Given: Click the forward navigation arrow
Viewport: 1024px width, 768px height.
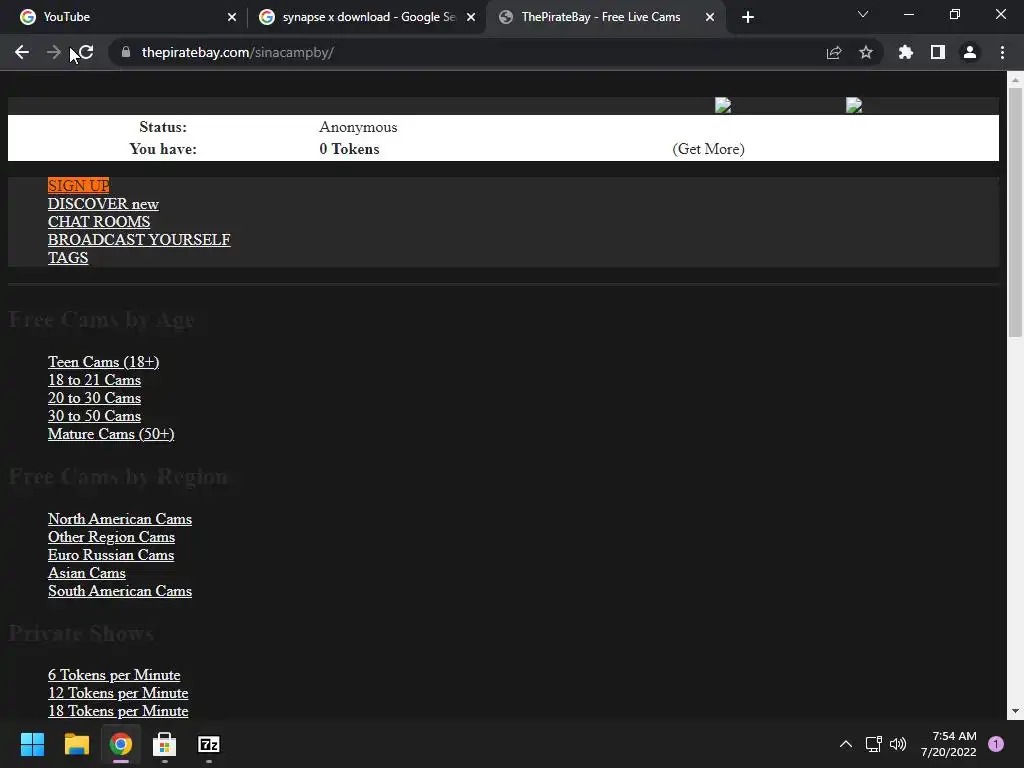Looking at the screenshot, I should tap(54, 52).
